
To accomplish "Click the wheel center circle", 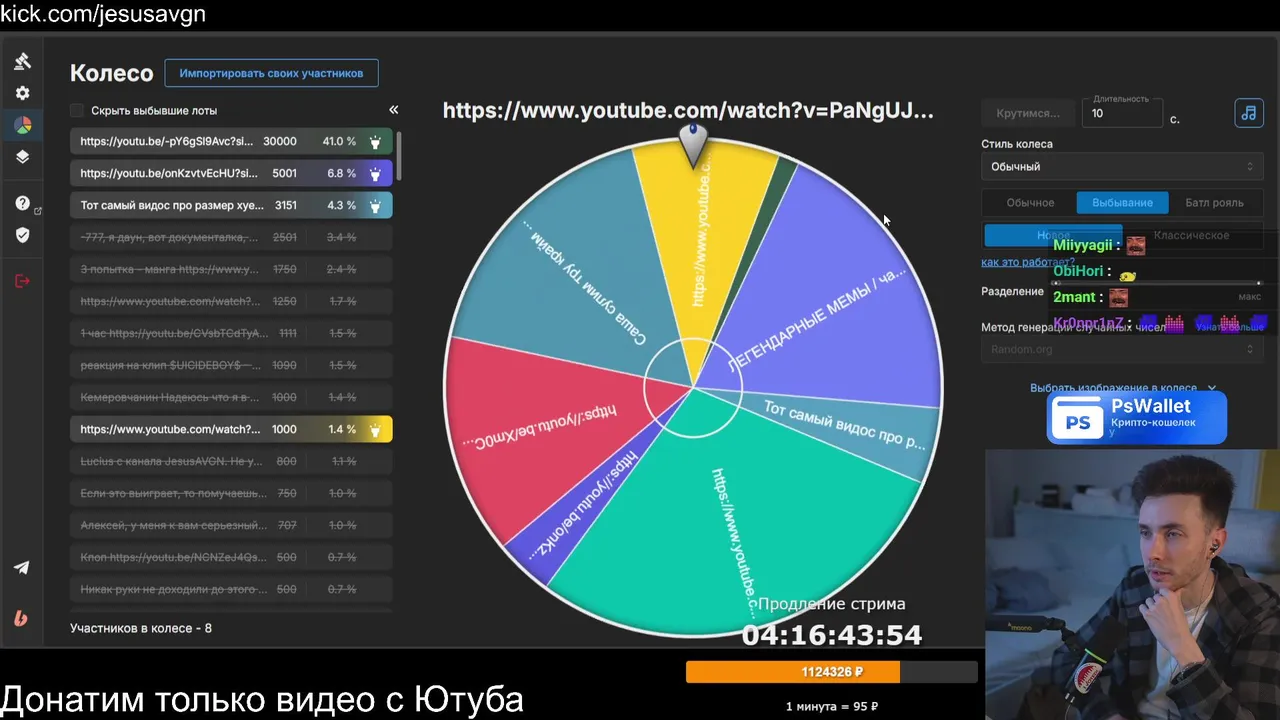I will pyautogui.click(x=691, y=388).
